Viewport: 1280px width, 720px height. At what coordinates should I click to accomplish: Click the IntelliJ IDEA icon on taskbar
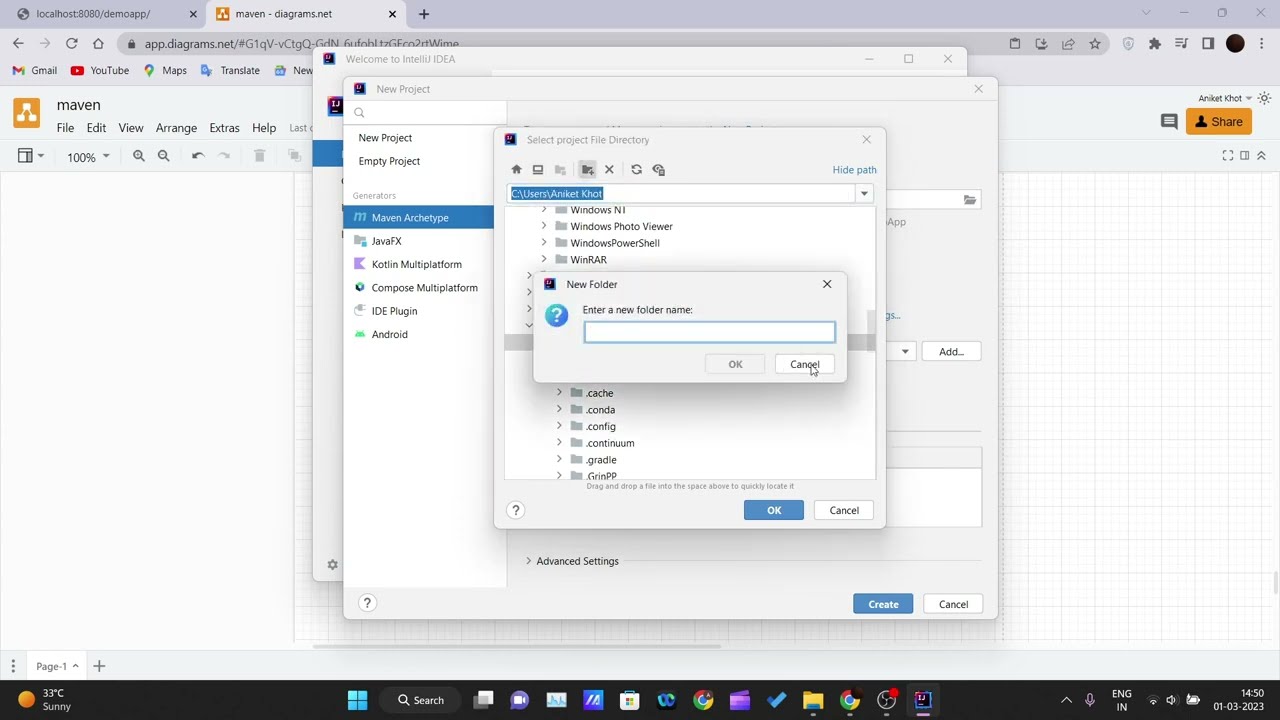click(x=922, y=700)
